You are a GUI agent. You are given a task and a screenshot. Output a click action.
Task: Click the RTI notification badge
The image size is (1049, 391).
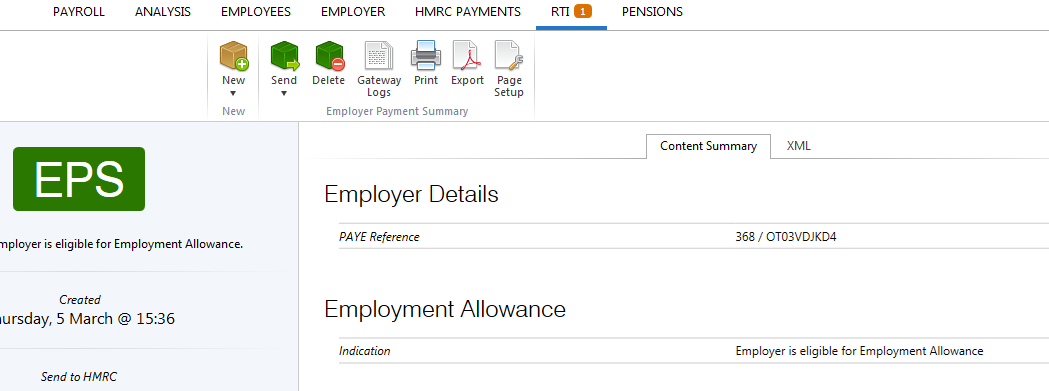(x=583, y=11)
